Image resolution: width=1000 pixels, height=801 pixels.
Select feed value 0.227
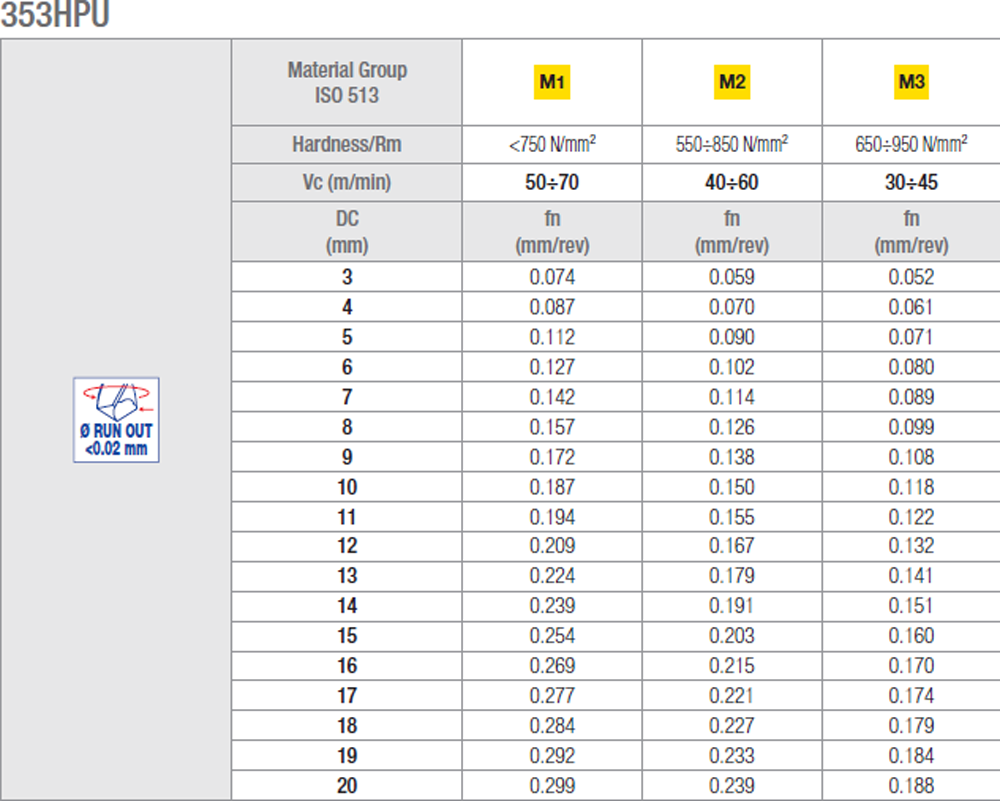732,725
